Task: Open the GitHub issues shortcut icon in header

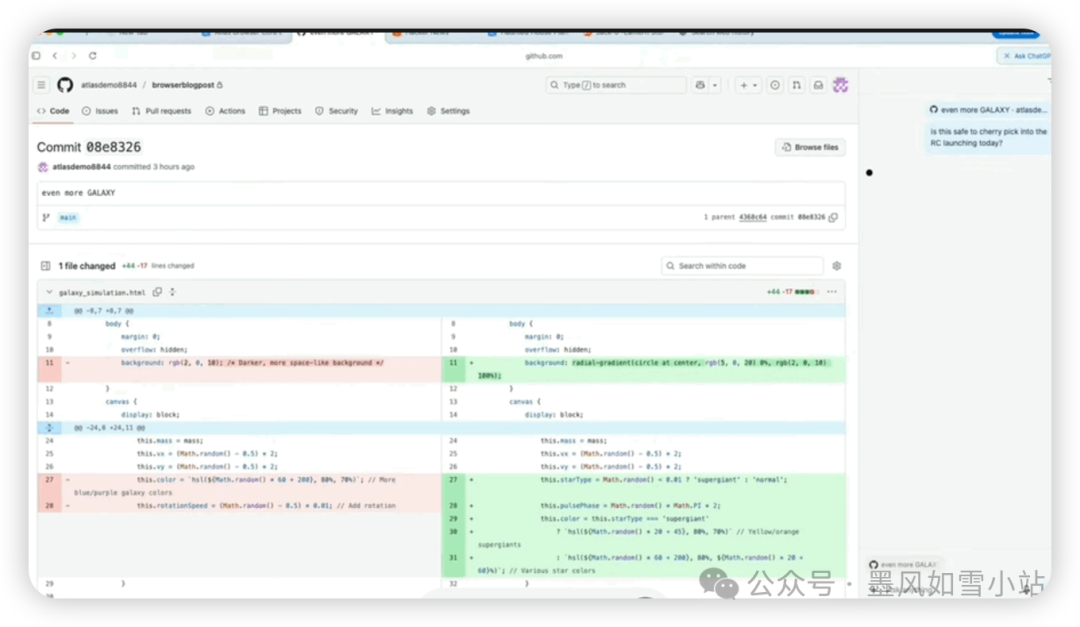Action: 775,86
